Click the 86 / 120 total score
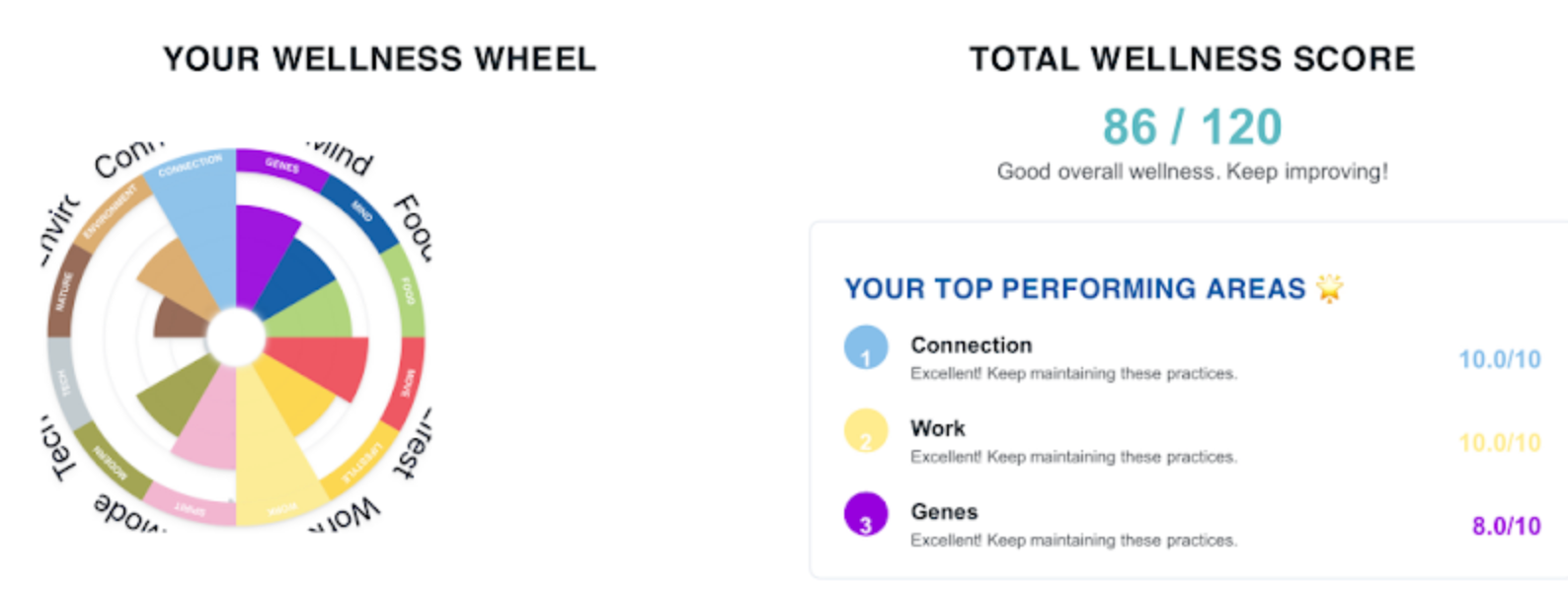The width and height of the screenshot is (1568, 593). (x=1192, y=127)
